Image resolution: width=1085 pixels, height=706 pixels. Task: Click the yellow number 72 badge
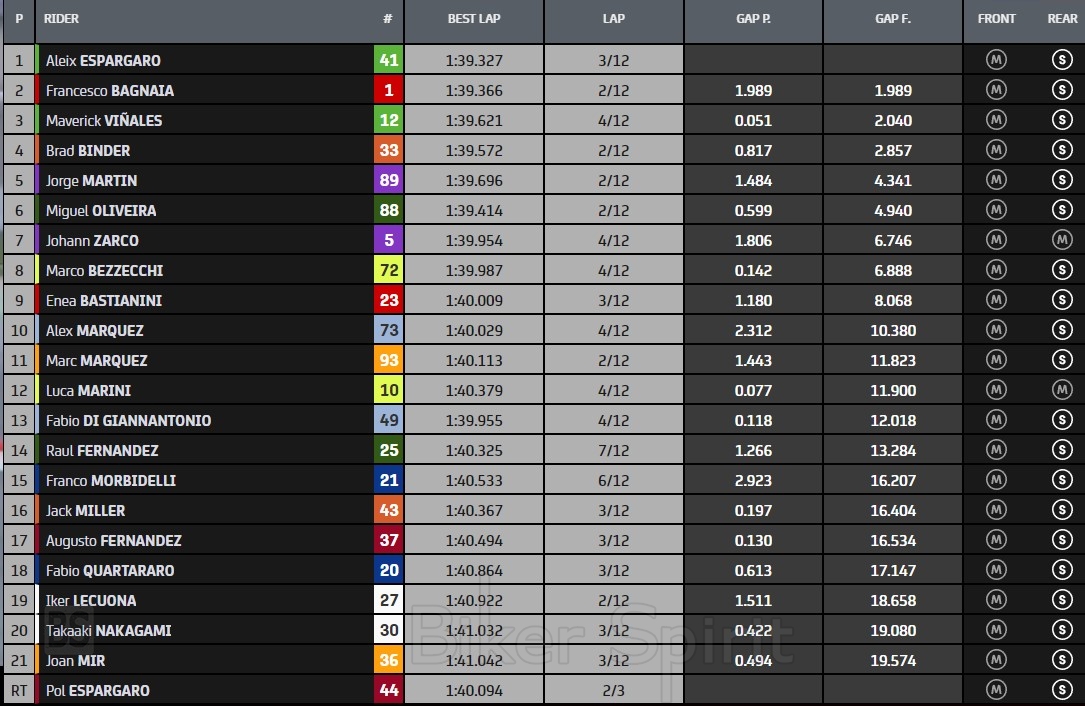pos(389,270)
